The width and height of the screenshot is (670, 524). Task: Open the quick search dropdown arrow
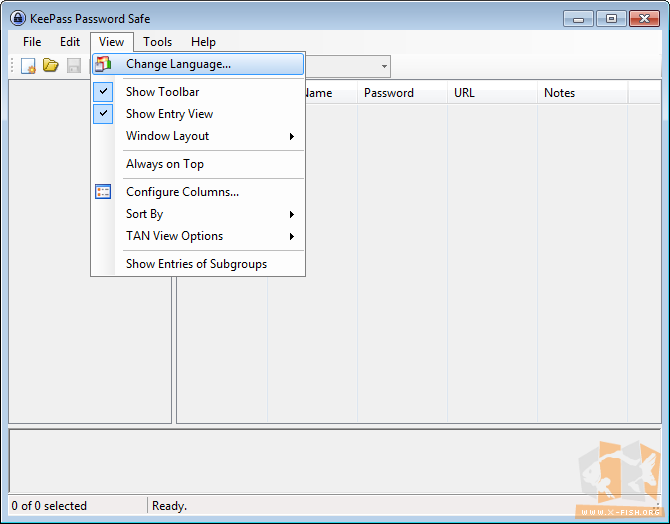point(384,66)
